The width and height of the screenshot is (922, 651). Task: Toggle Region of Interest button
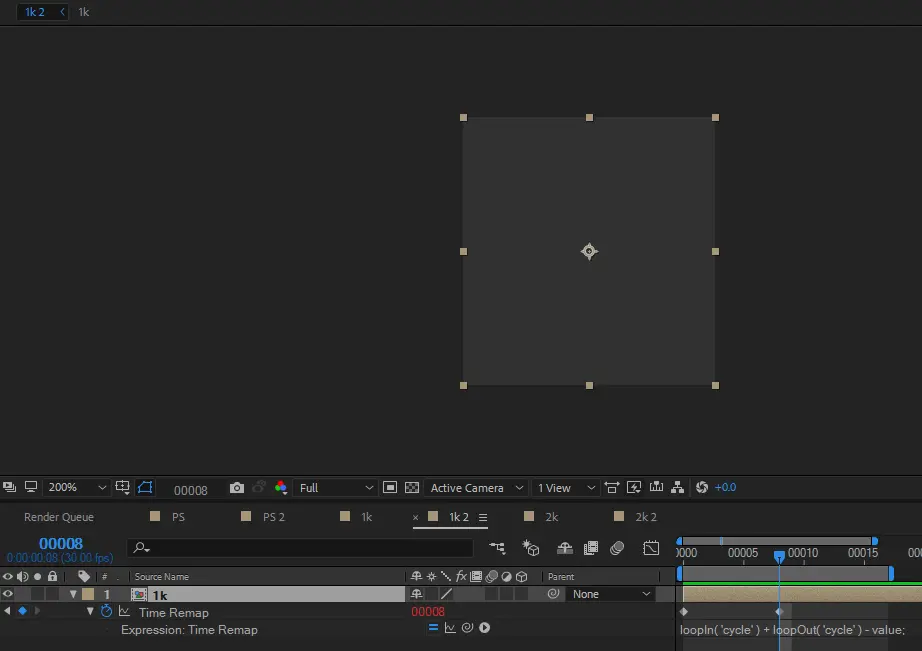pos(390,488)
